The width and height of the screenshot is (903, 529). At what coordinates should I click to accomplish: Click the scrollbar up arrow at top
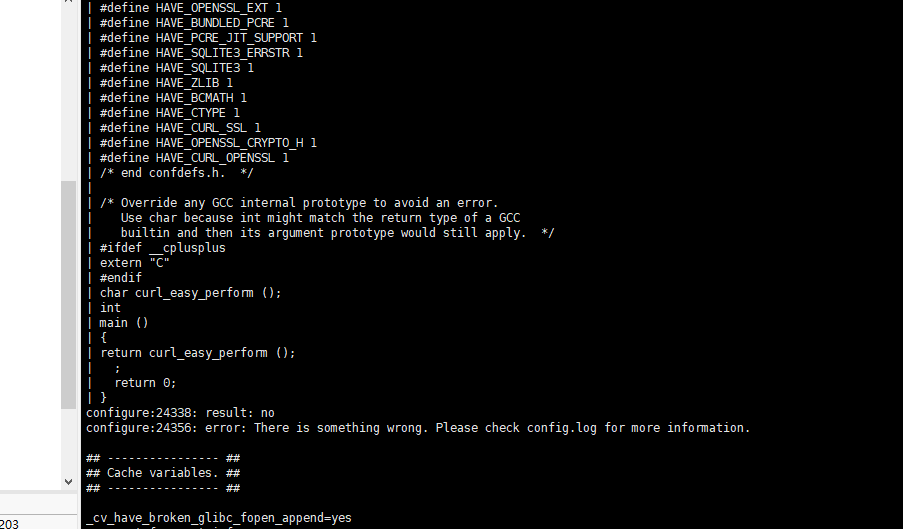tap(69, 1)
